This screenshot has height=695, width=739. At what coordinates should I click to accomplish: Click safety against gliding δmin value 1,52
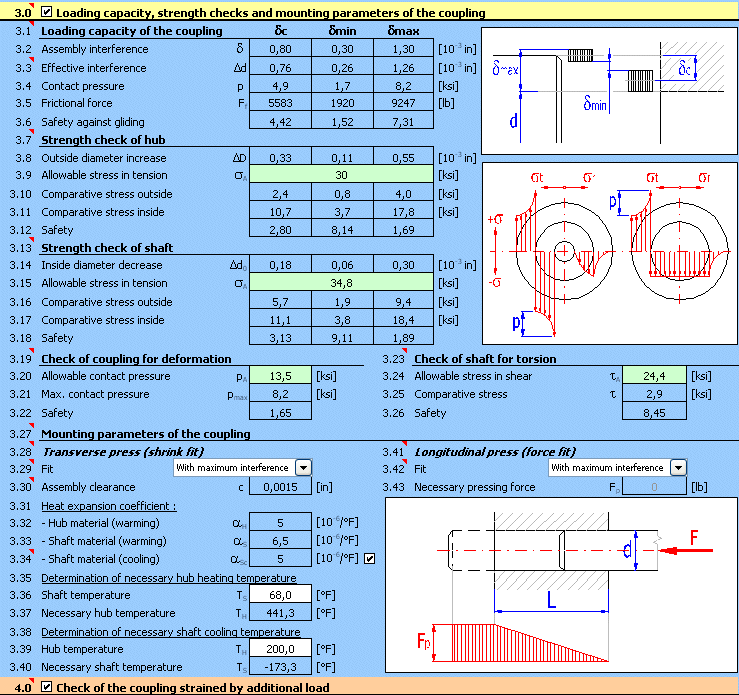point(342,122)
